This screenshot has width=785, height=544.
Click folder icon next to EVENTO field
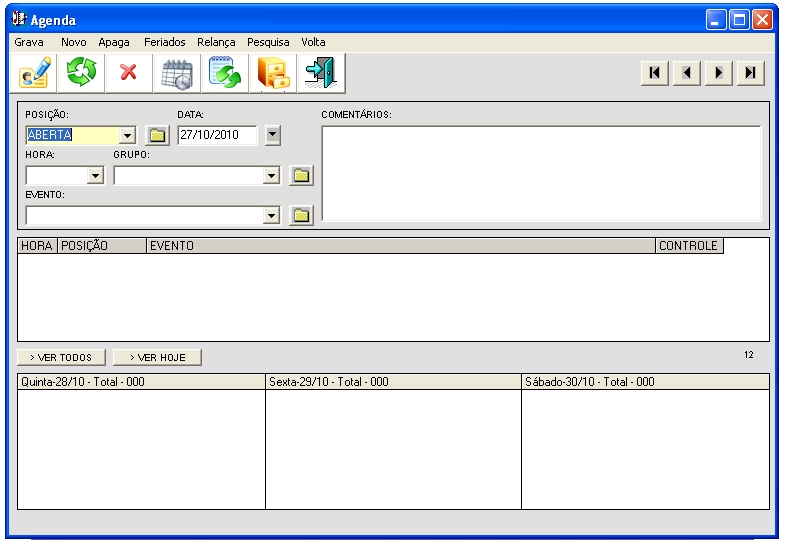pyautogui.click(x=301, y=215)
